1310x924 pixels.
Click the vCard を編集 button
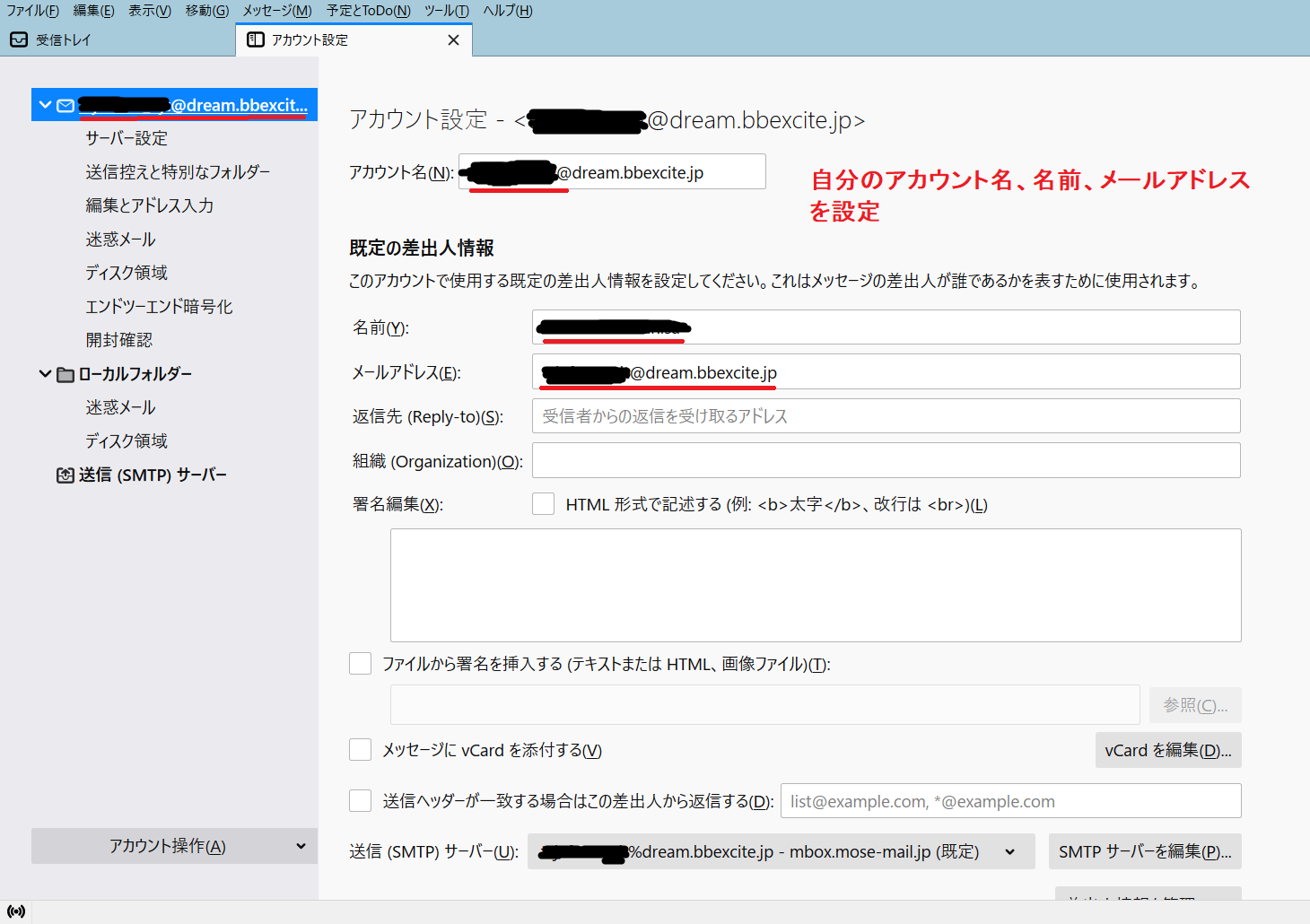[1167, 750]
